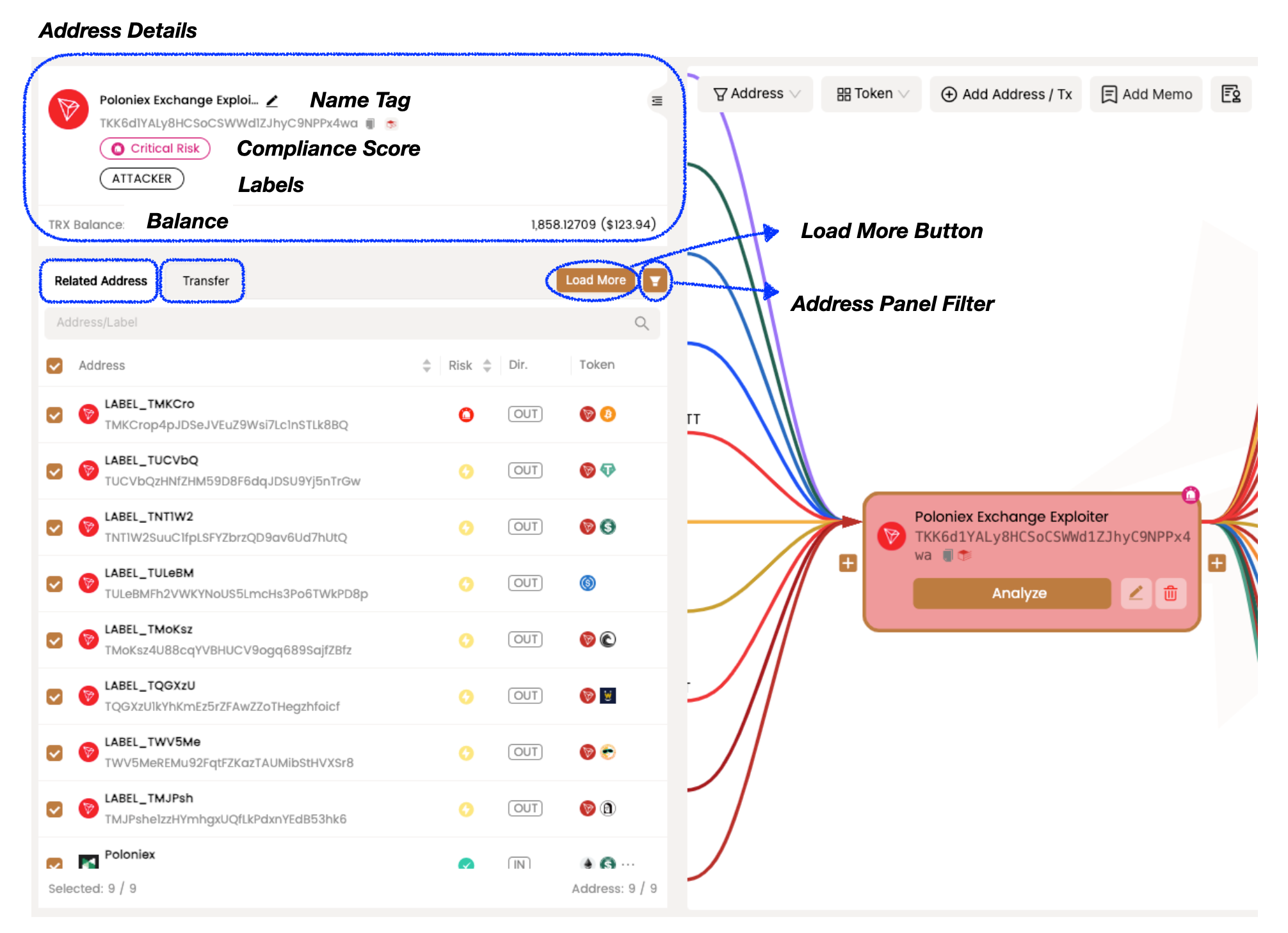Expand the node's left-side plus button

click(x=848, y=563)
